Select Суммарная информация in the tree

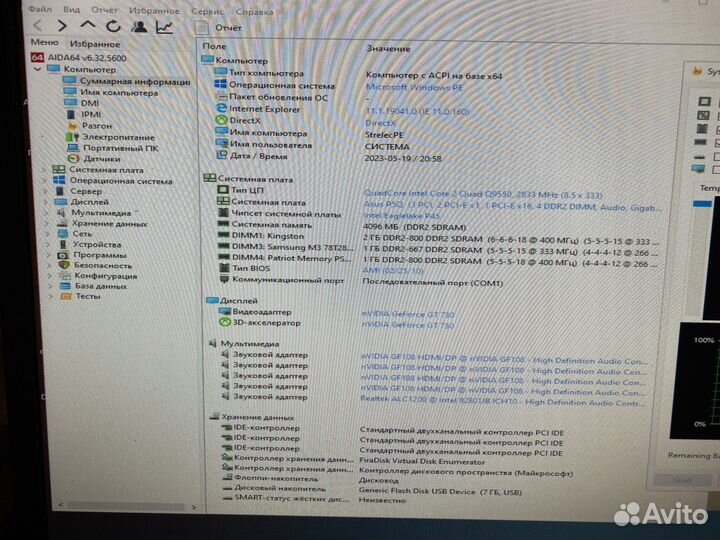(126, 81)
